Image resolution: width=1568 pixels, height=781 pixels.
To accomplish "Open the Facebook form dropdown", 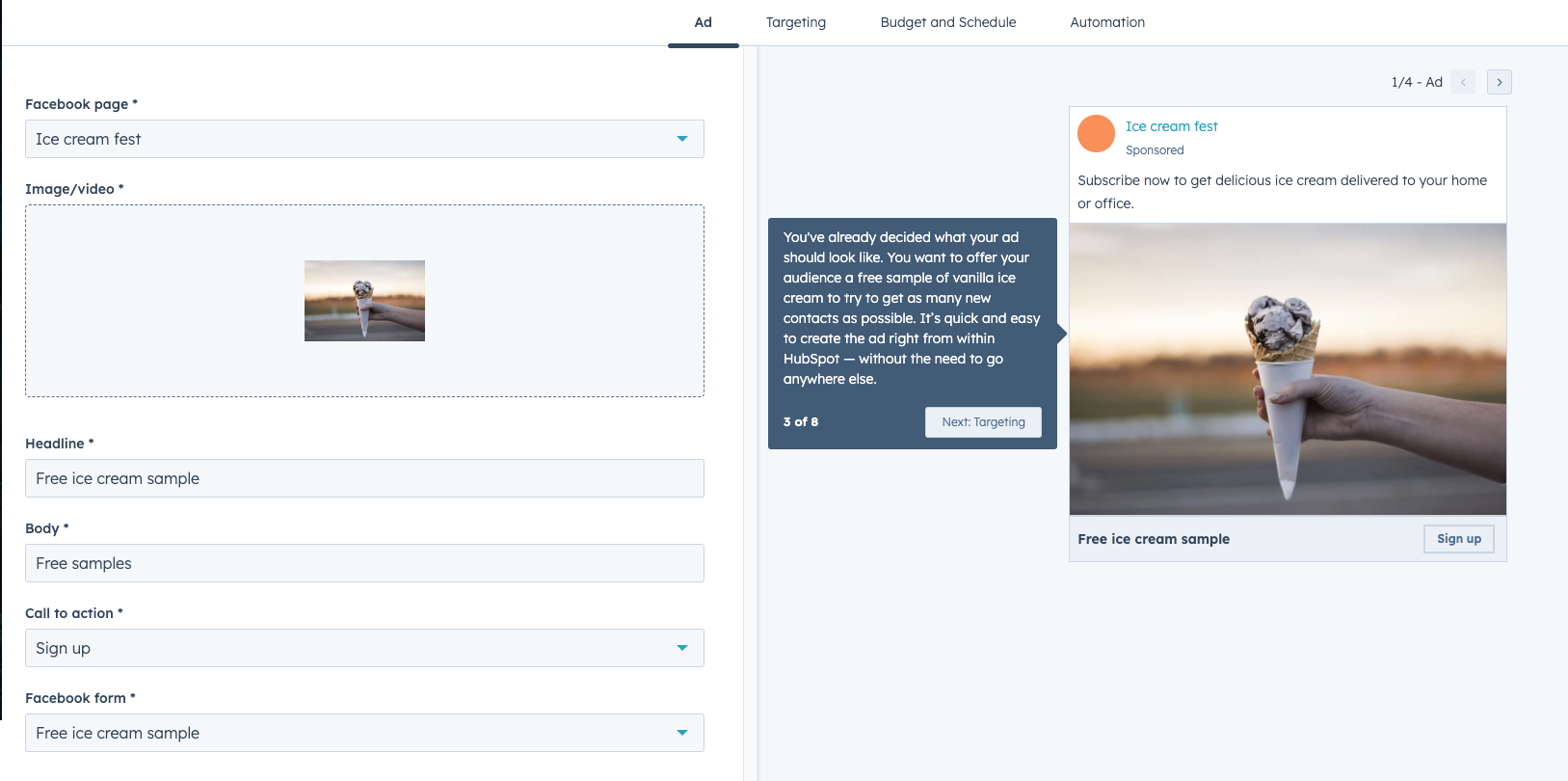I will (x=364, y=733).
